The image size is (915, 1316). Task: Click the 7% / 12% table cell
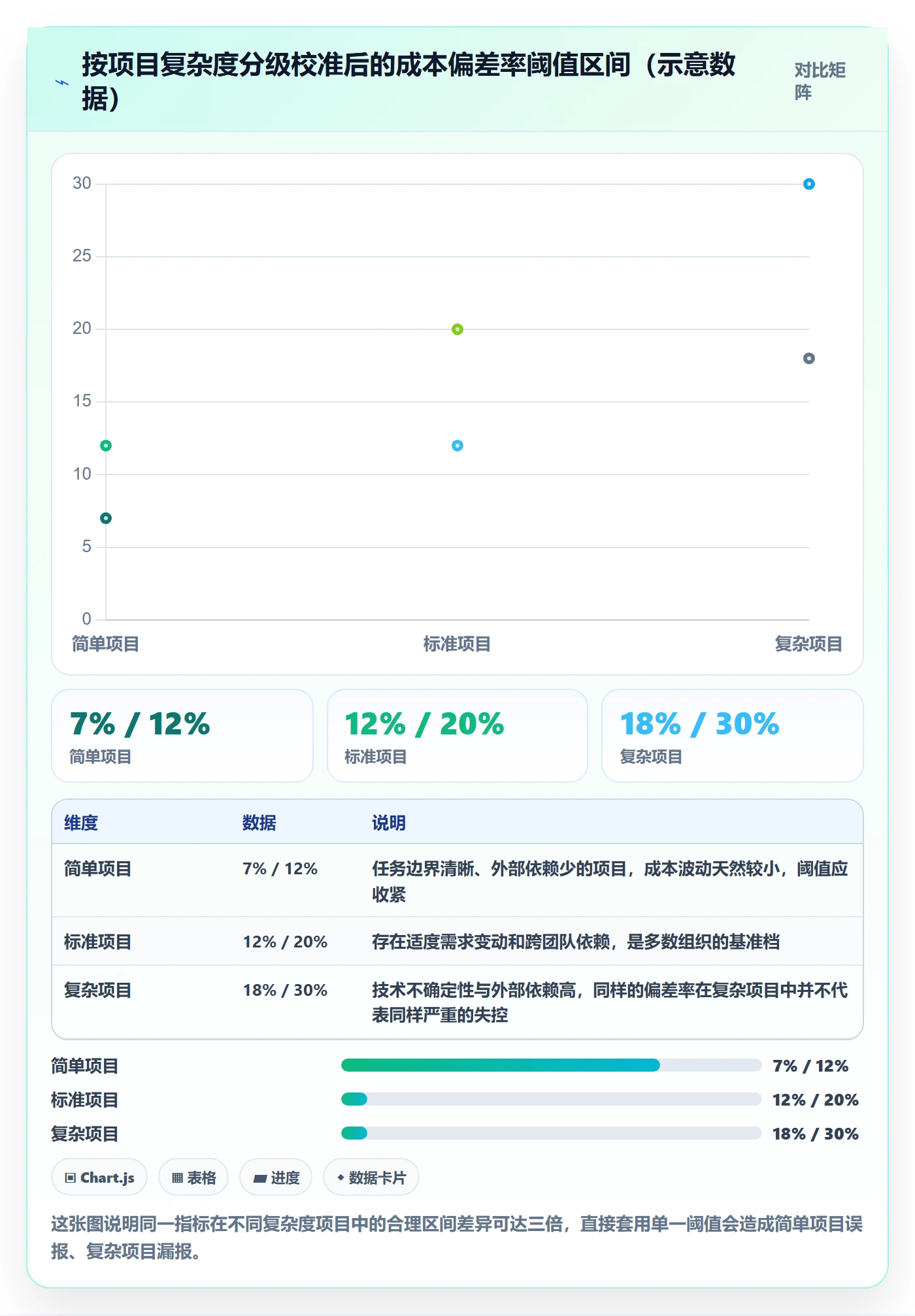point(280,868)
